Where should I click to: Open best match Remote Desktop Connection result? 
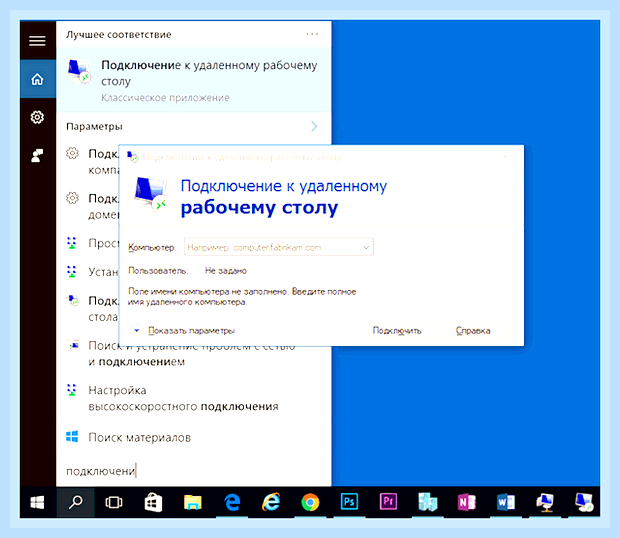coord(194,80)
